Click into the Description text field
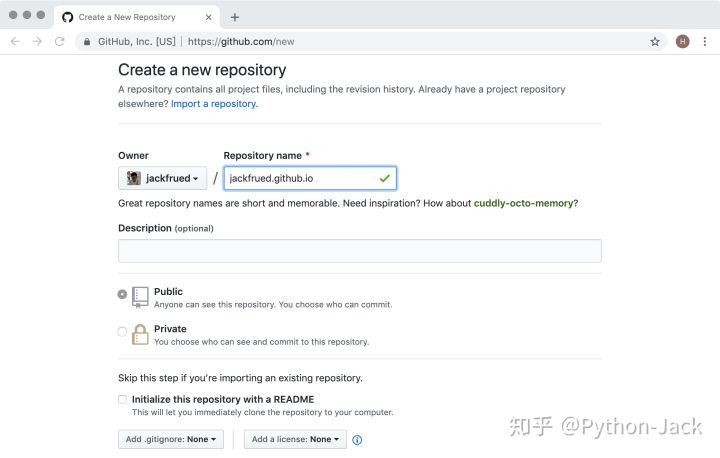720x458 pixels. [x=360, y=251]
